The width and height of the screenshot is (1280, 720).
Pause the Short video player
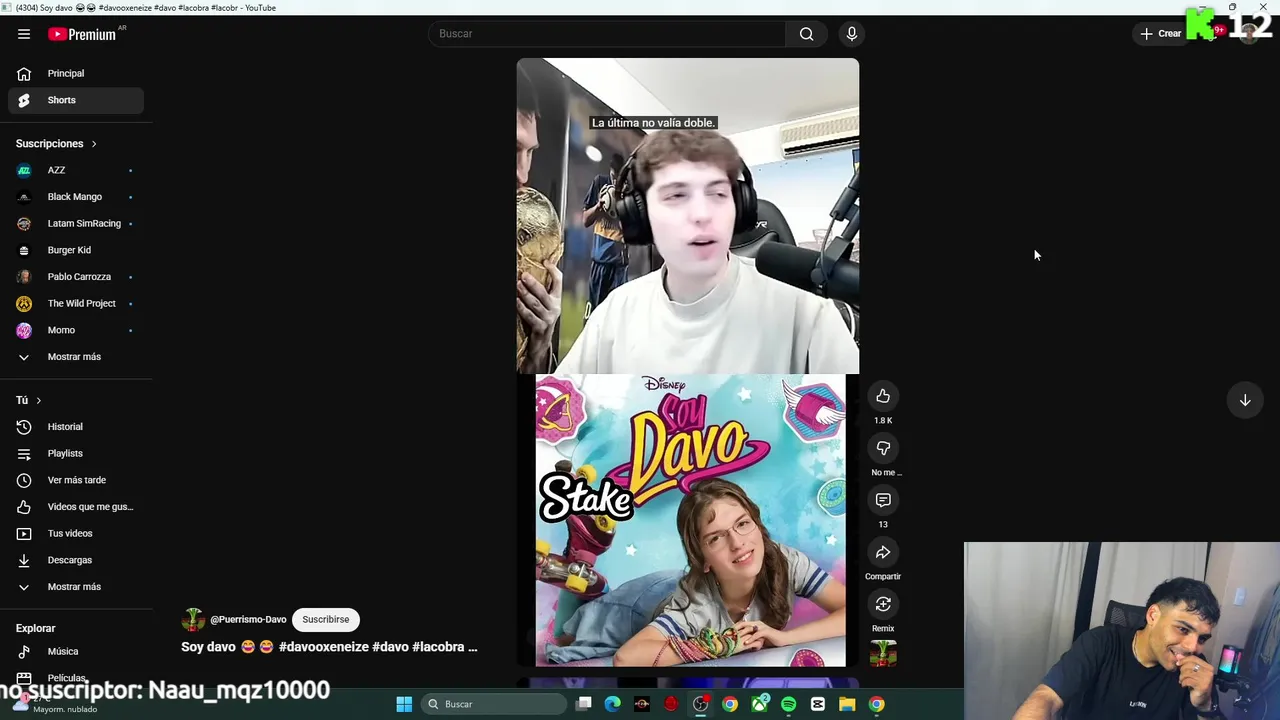688,362
